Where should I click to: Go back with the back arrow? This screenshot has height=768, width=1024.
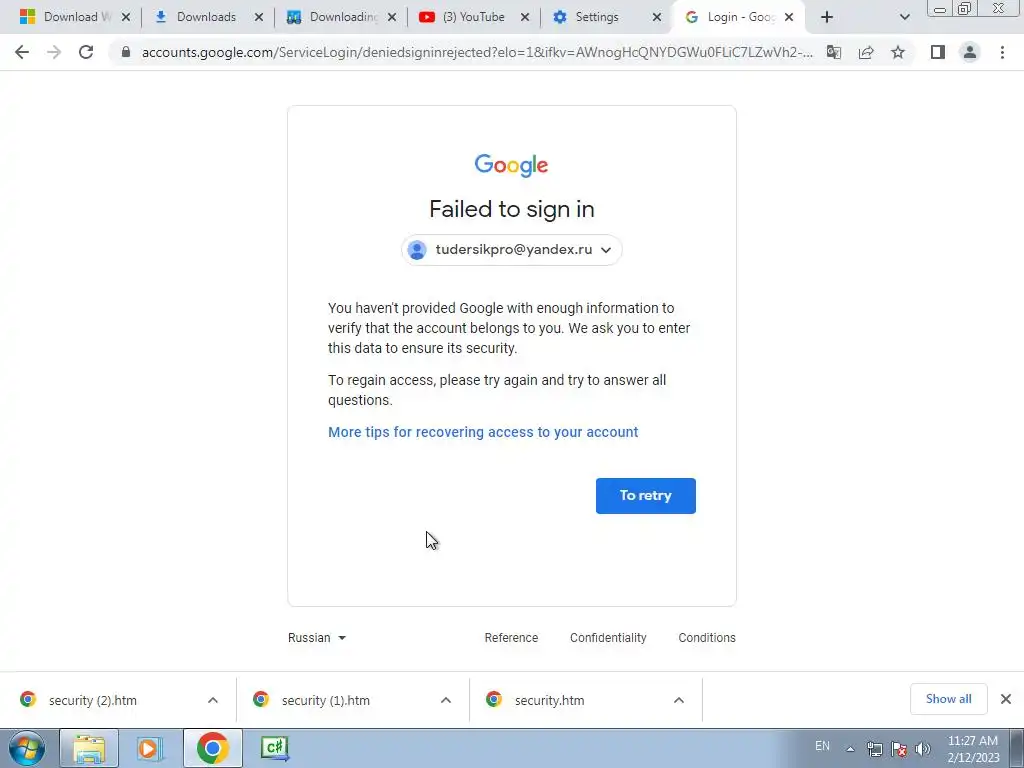(x=22, y=52)
